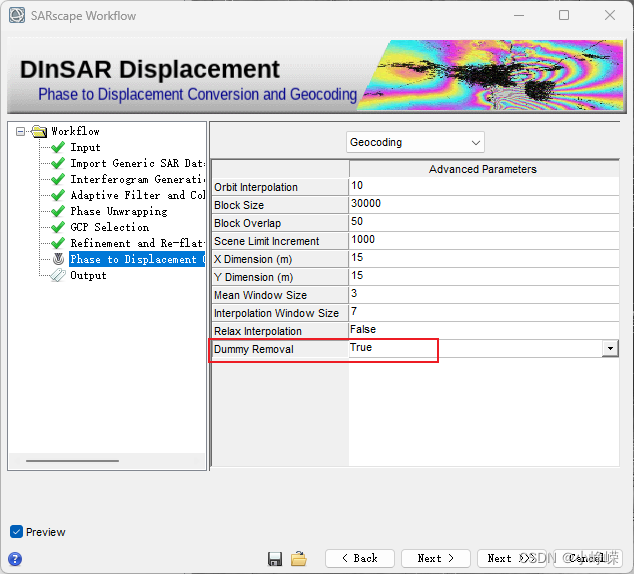This screenshot has height=574, width=634.
Task: Click the Interpolation Window Size label
Action: point(276,313)
